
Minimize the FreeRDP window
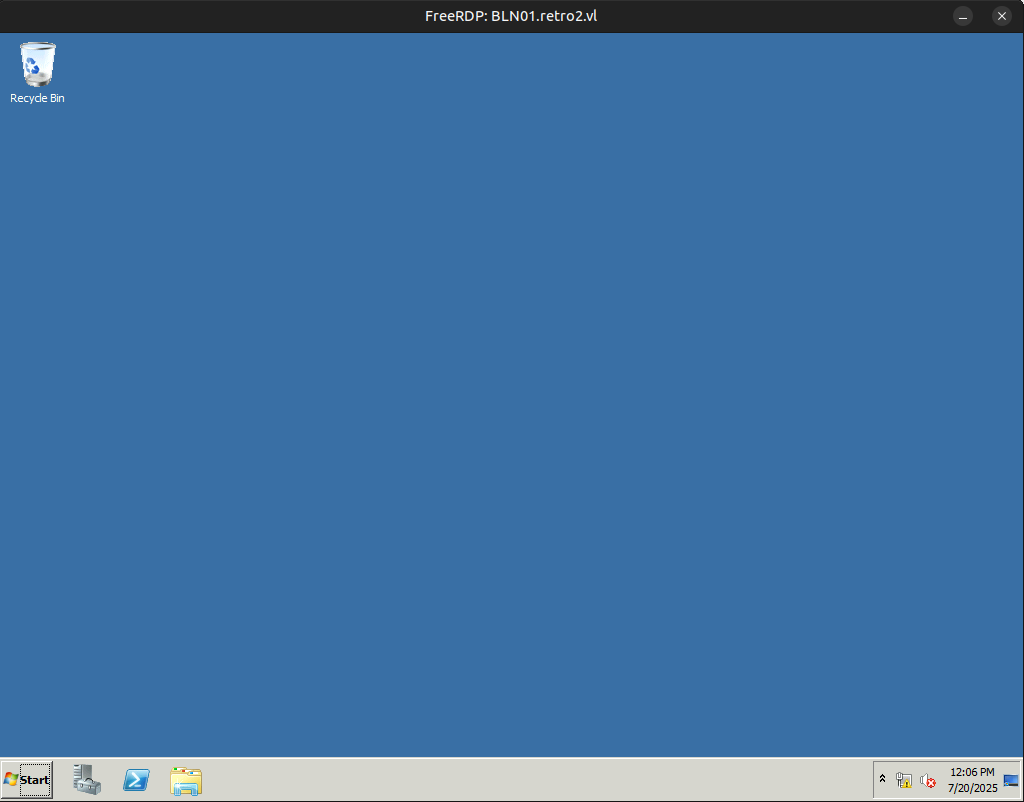click(x=962, y=16)
